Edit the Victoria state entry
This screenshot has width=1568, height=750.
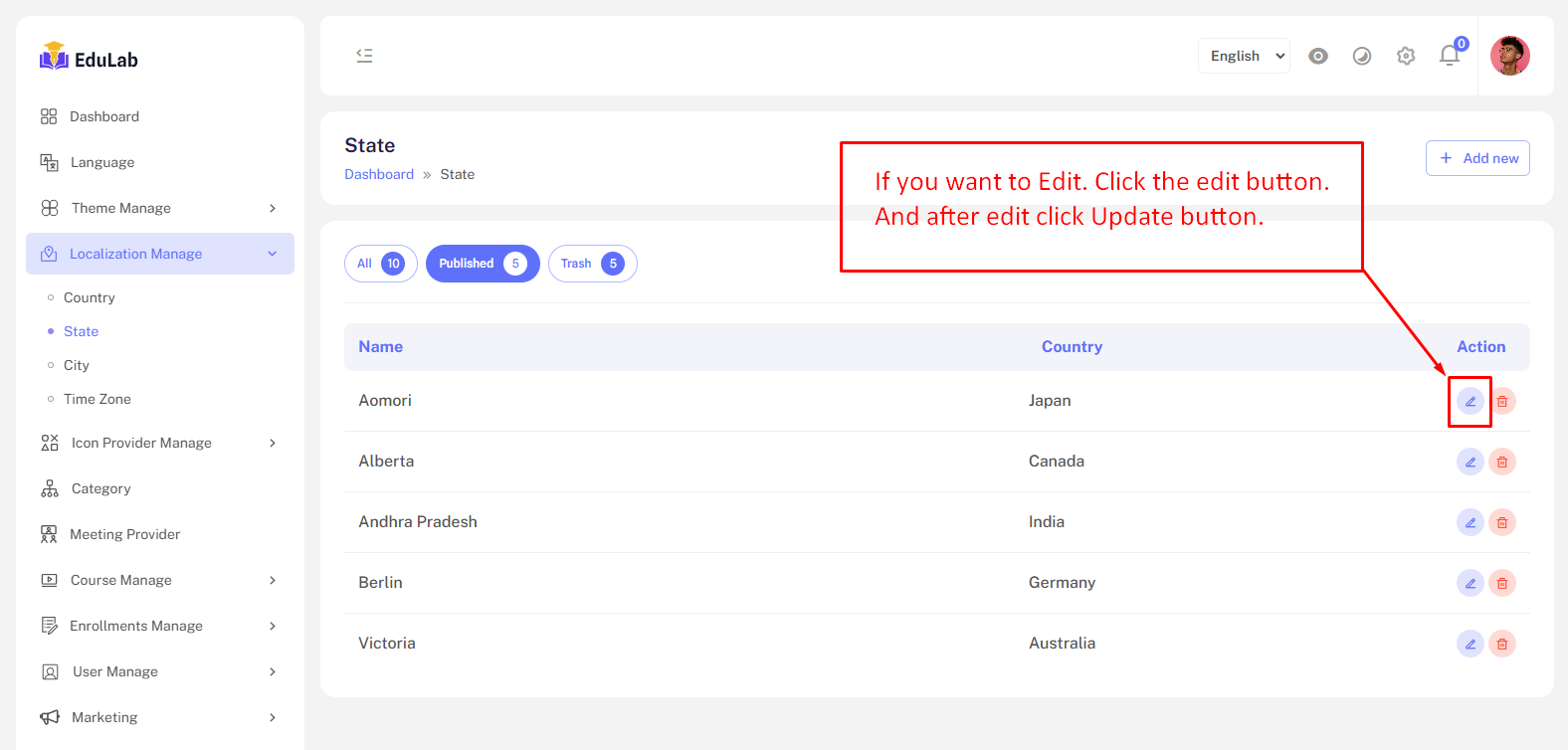tap(1470, 644)
